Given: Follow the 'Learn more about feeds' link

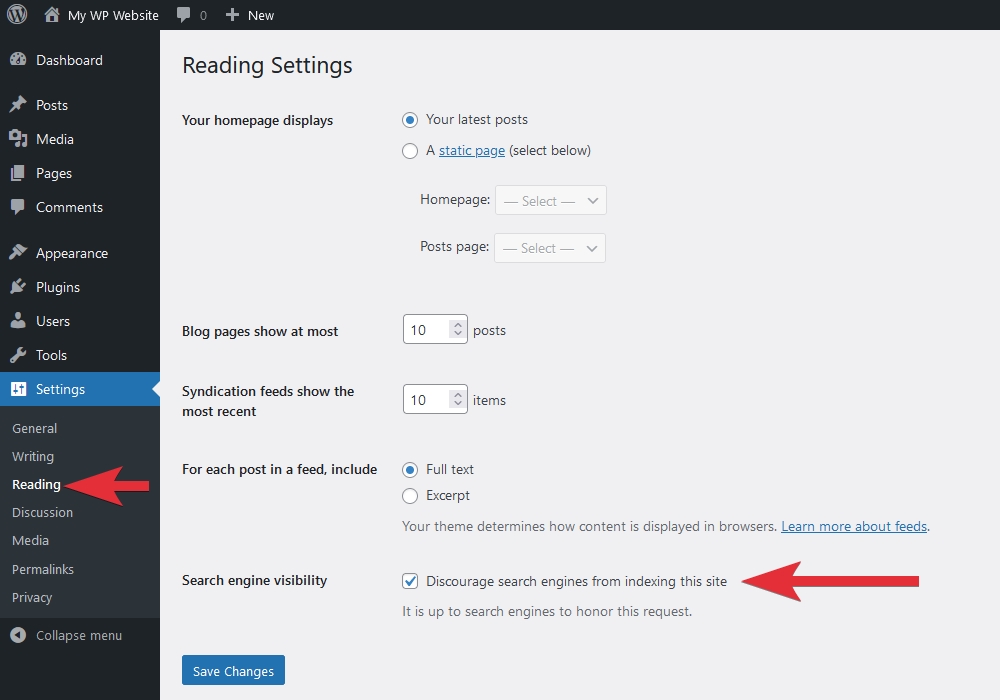Looking at the screenshot, I should pyautogui.click(x=854, y=526).
